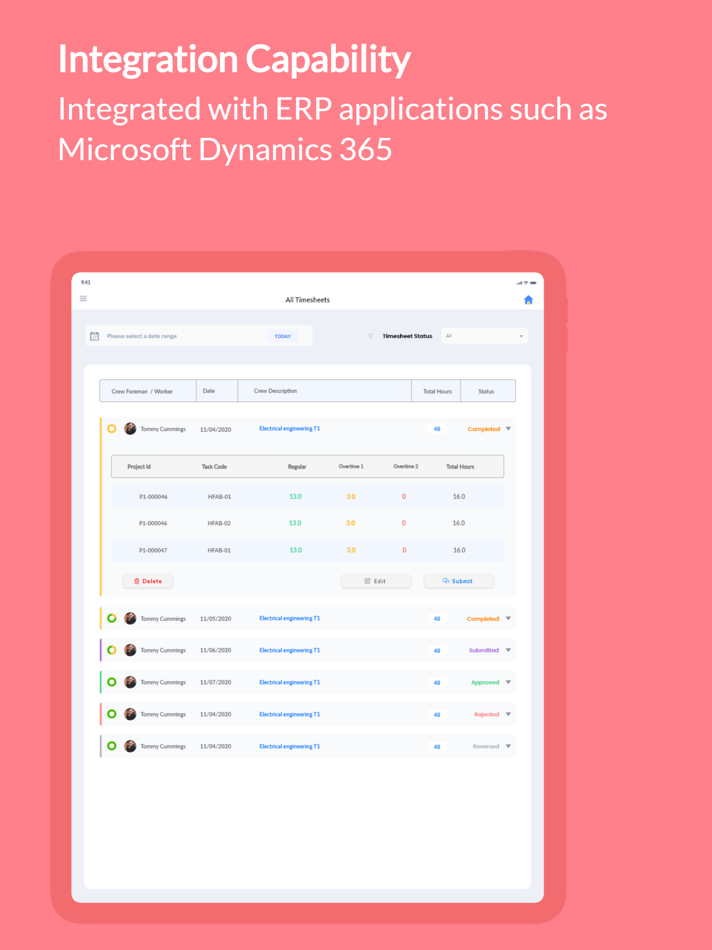
Task: Open Electrical engineering T1 link in 11/05/2020 row
Action: click(290, 619)
